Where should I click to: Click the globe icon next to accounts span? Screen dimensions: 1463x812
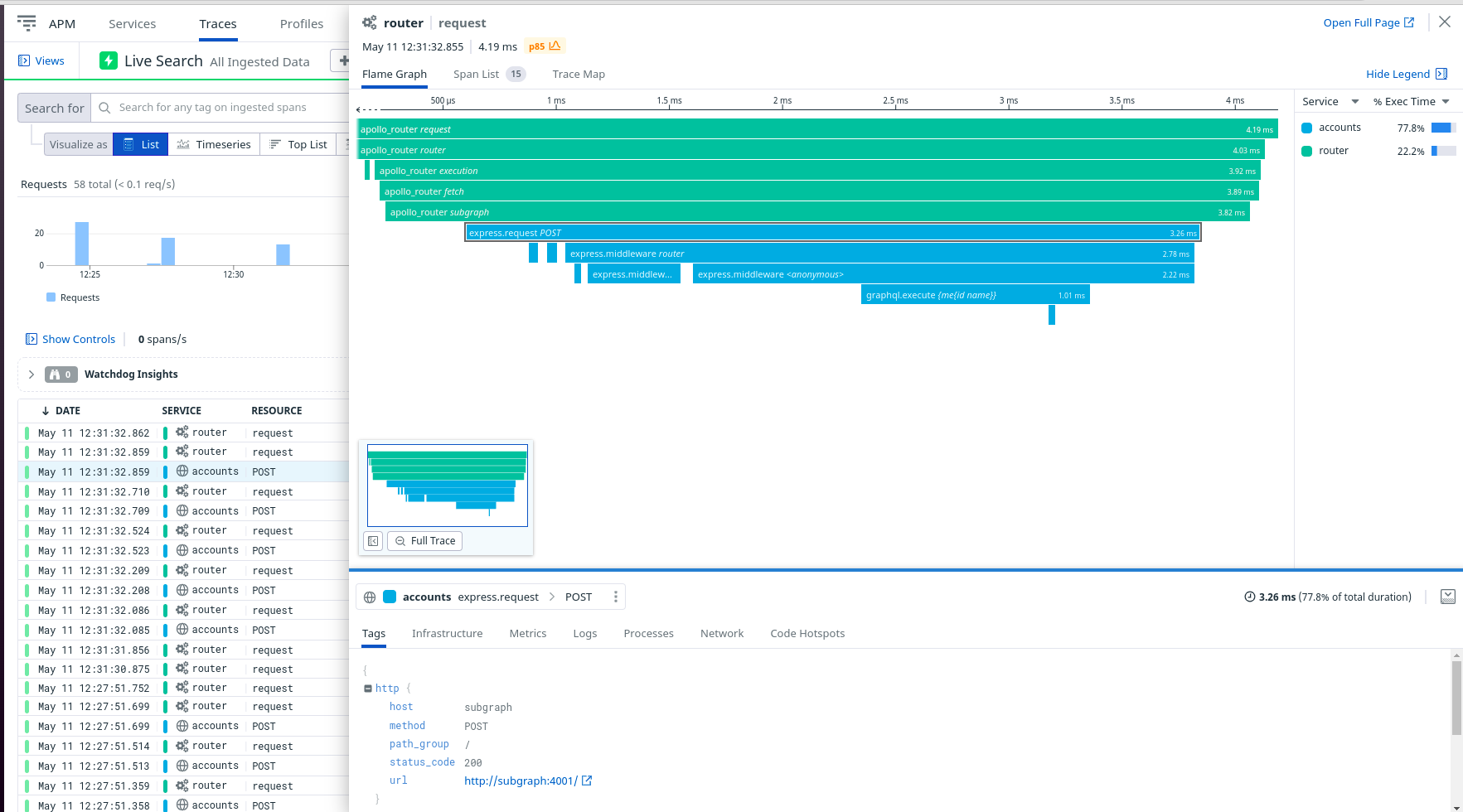pos(370,597)
